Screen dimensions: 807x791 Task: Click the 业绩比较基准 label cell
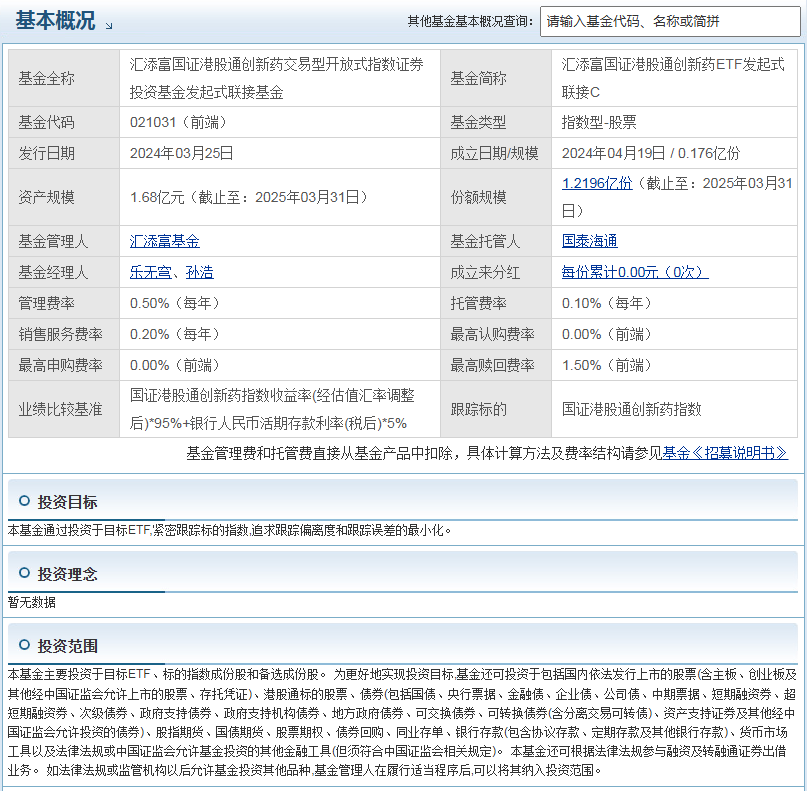coord(64,409)
